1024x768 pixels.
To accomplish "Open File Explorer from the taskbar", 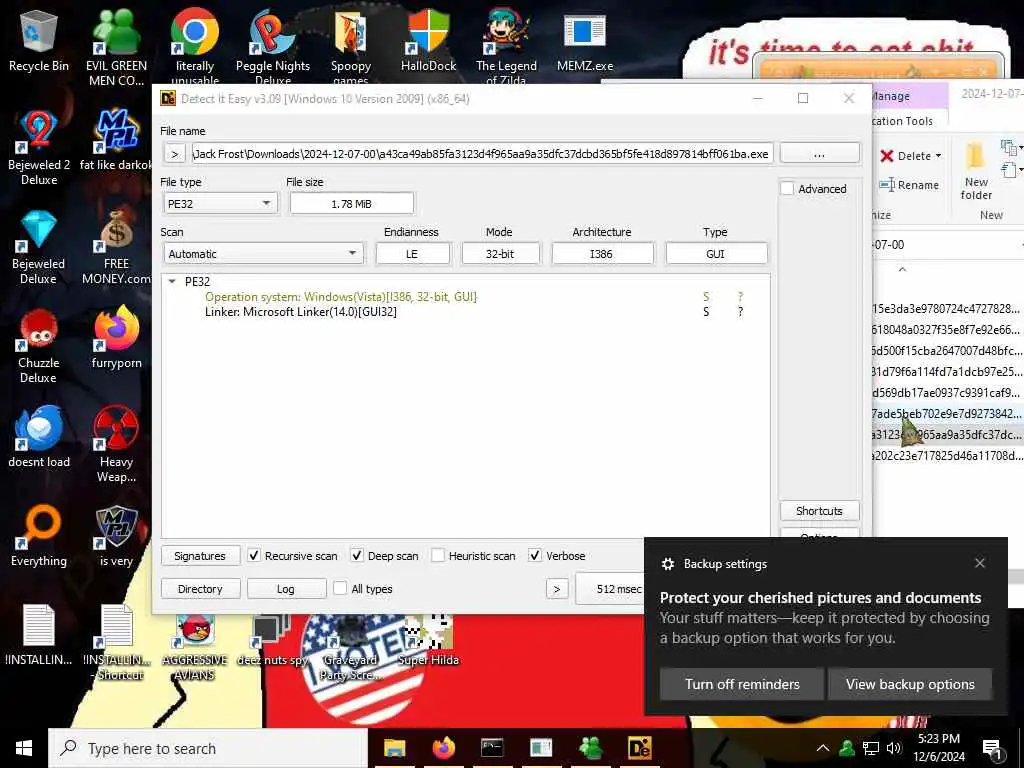I will 394,748.
